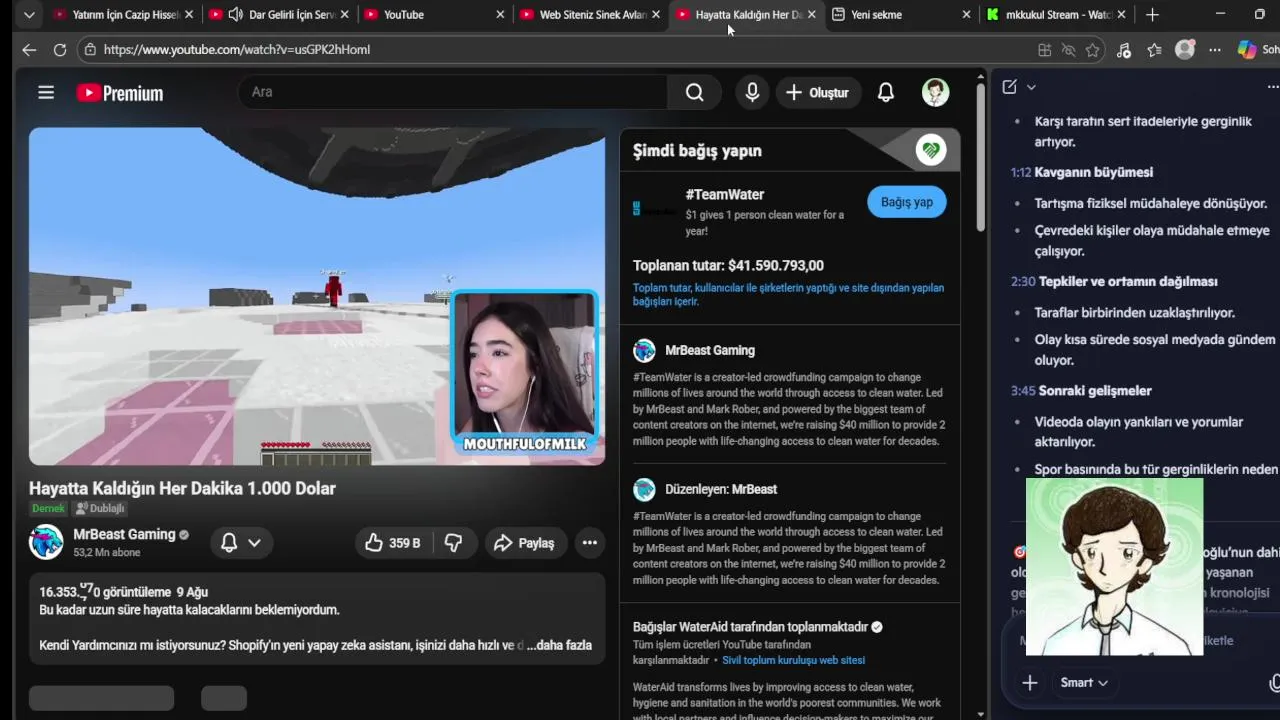
Task: Go back with browser back arrow
Action: [x=29, y=49]
